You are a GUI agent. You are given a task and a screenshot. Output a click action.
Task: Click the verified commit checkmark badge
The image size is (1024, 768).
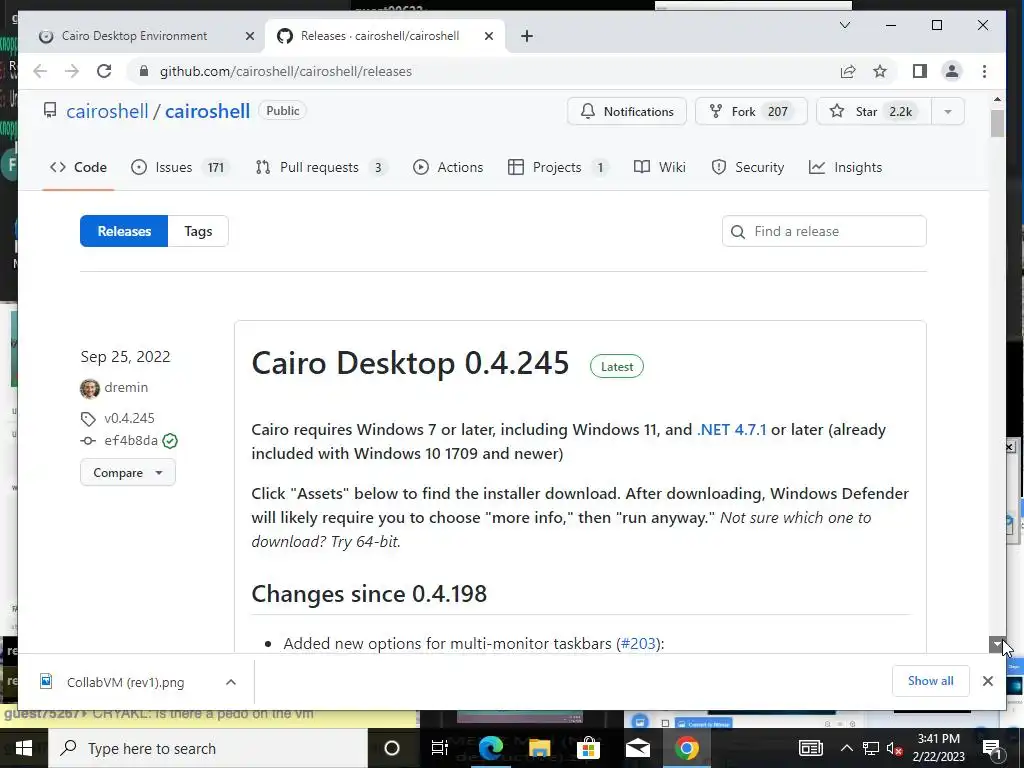[x=170, y=441]
